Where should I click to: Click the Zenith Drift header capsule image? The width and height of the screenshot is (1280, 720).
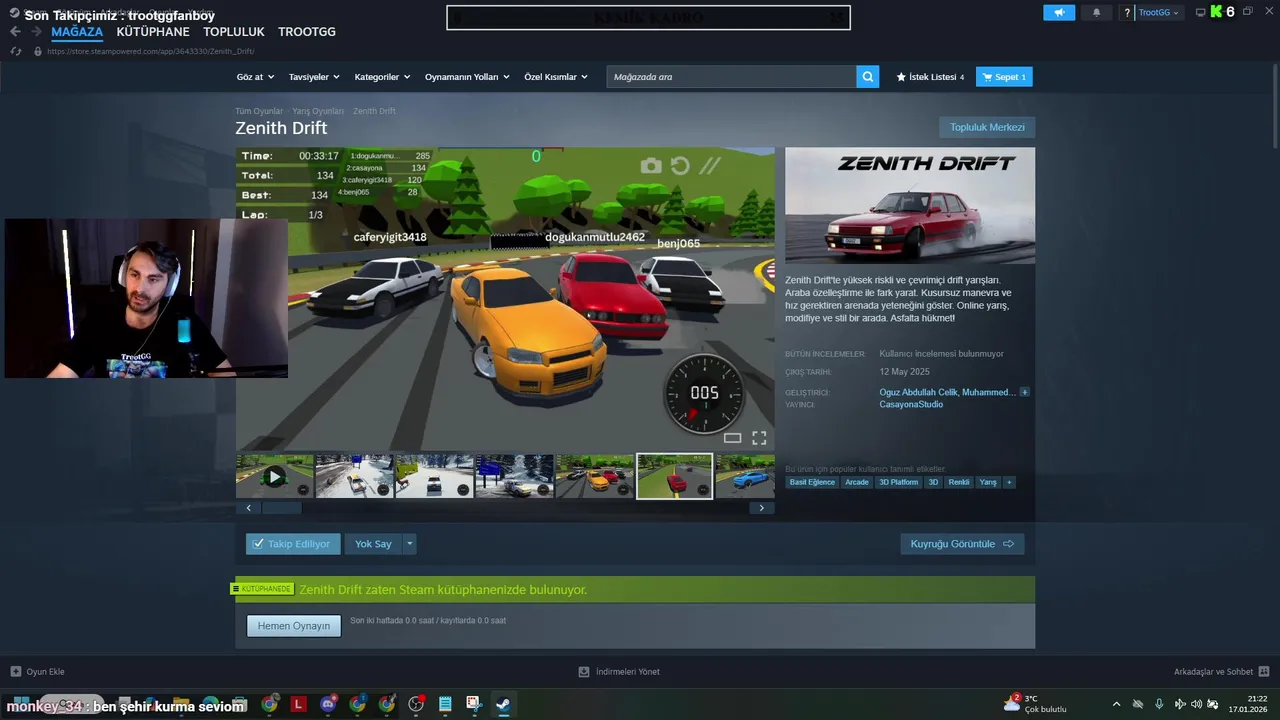click(910, 206)
